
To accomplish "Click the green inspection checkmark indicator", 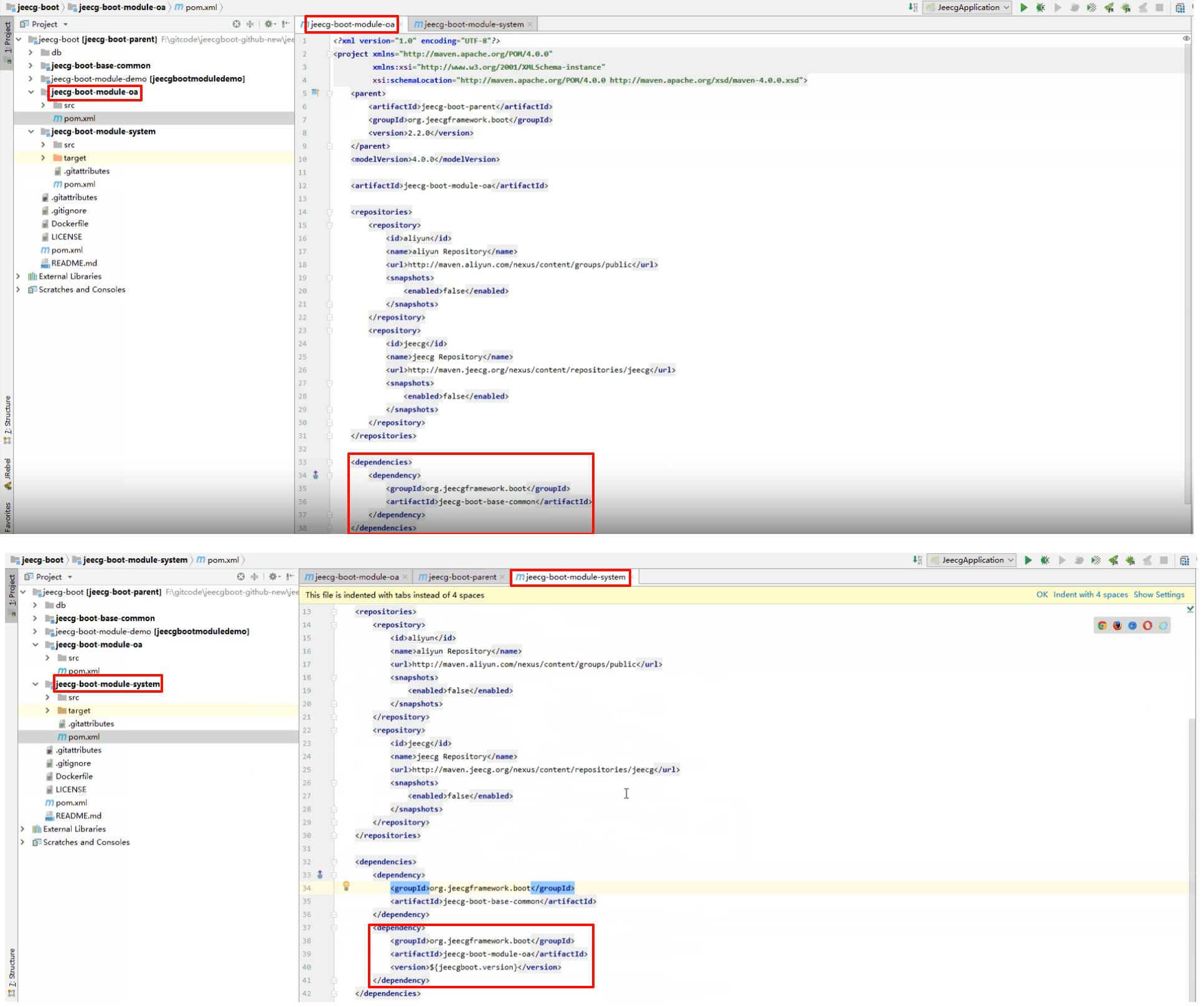I will tap(1190, 609).
